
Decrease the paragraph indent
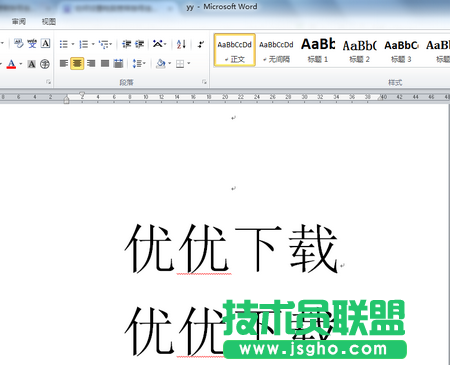click(126, 44)
